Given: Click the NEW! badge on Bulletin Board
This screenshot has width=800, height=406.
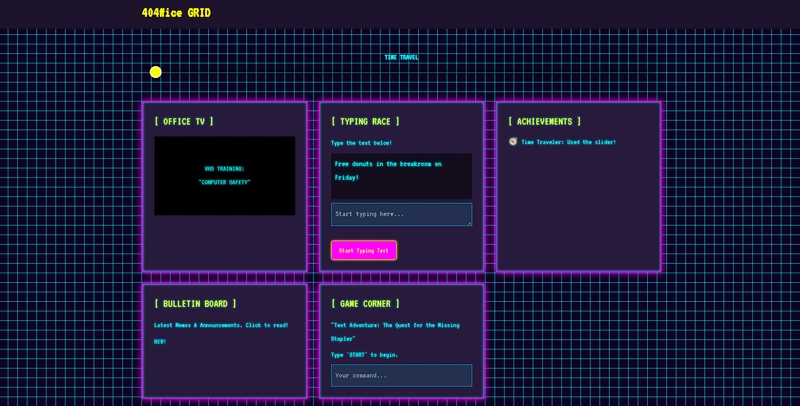Looking at the screenshot, I should [160, 342].
